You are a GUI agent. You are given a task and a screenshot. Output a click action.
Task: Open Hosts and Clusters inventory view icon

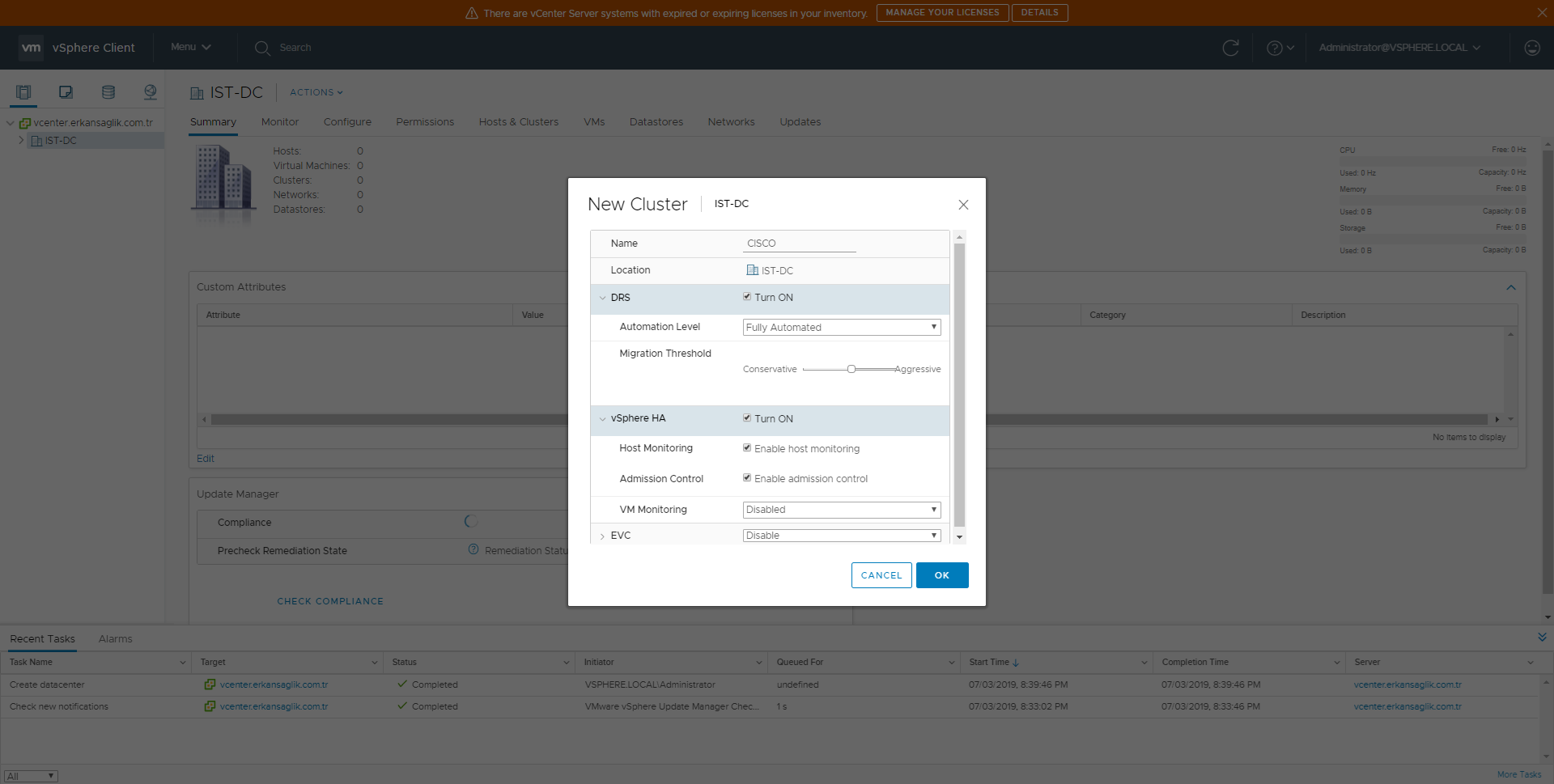(x=23, y=92)
